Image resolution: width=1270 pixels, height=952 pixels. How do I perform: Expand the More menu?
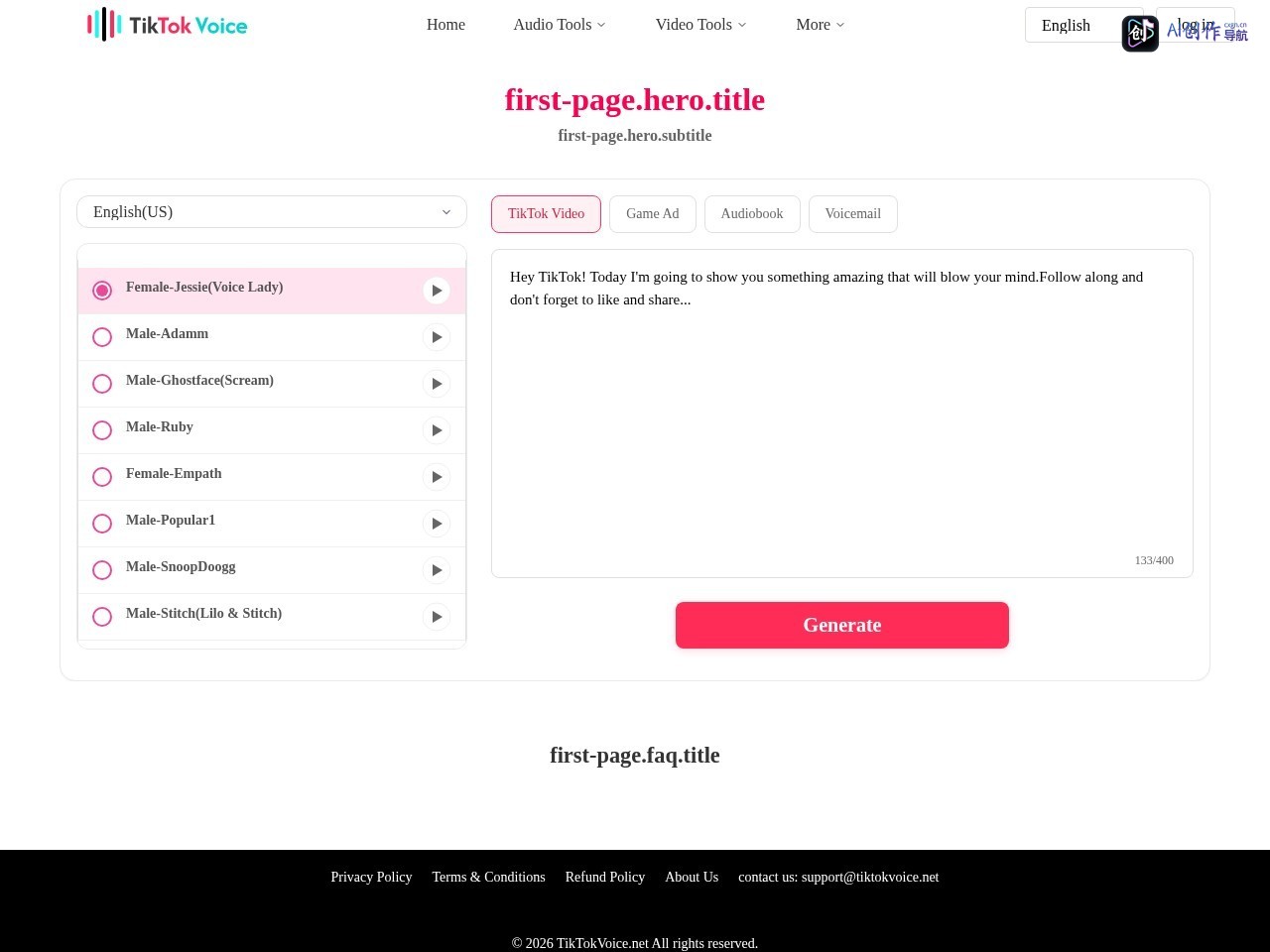point(821,25)
